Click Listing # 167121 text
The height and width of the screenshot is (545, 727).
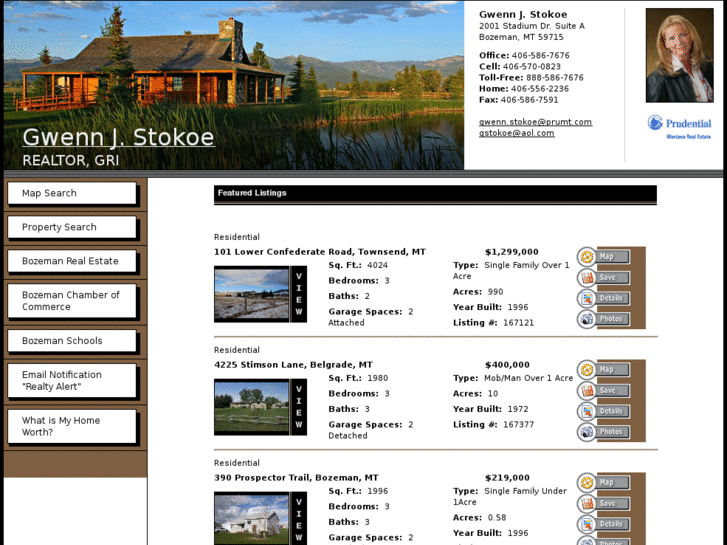493,322
